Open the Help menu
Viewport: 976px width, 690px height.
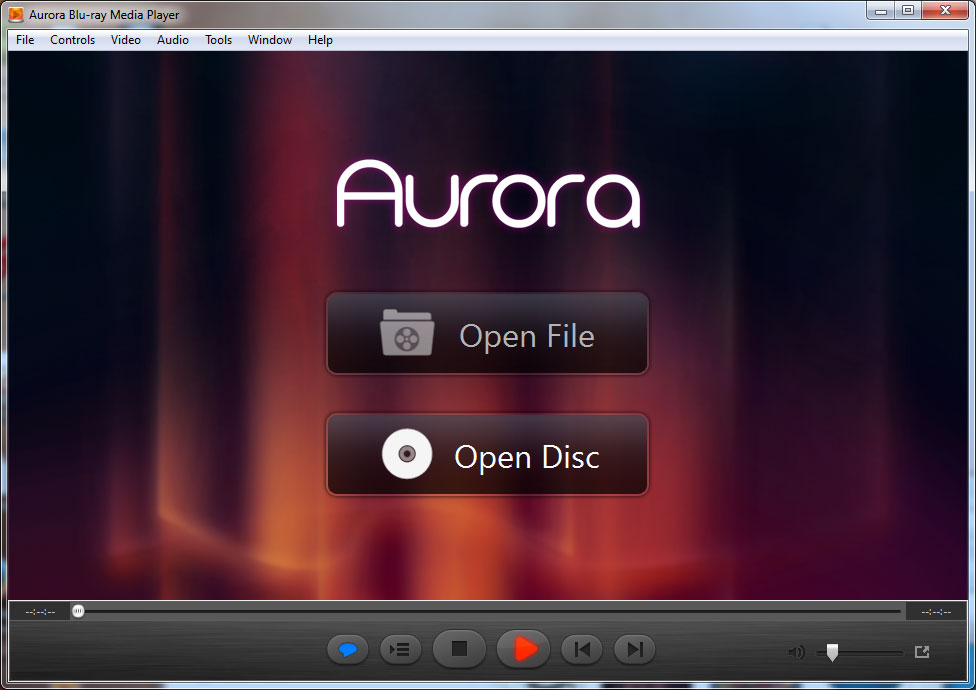coord(320,40)
